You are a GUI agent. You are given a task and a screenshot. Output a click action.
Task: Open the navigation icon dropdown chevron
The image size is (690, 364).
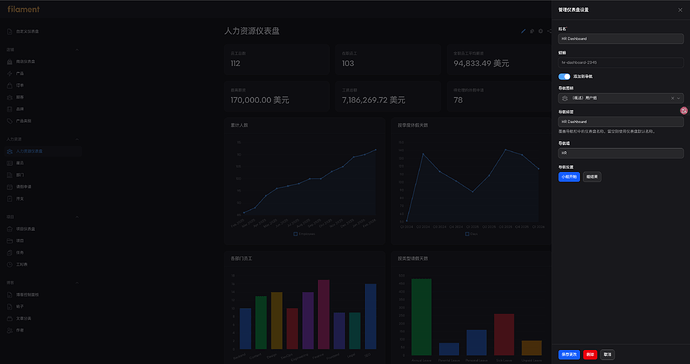(679, 98)
